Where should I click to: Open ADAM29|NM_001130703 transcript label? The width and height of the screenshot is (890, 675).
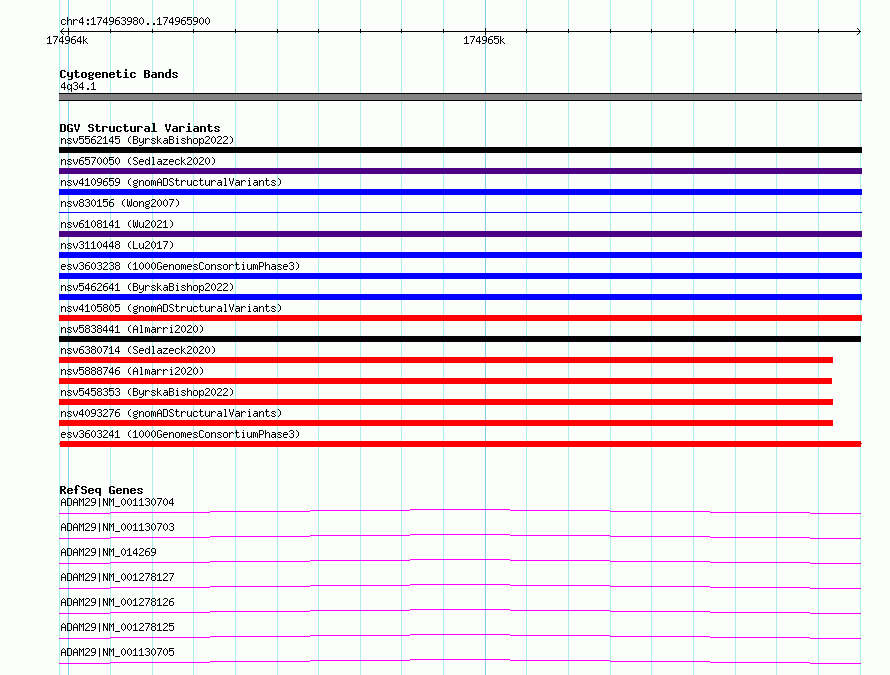117,527
